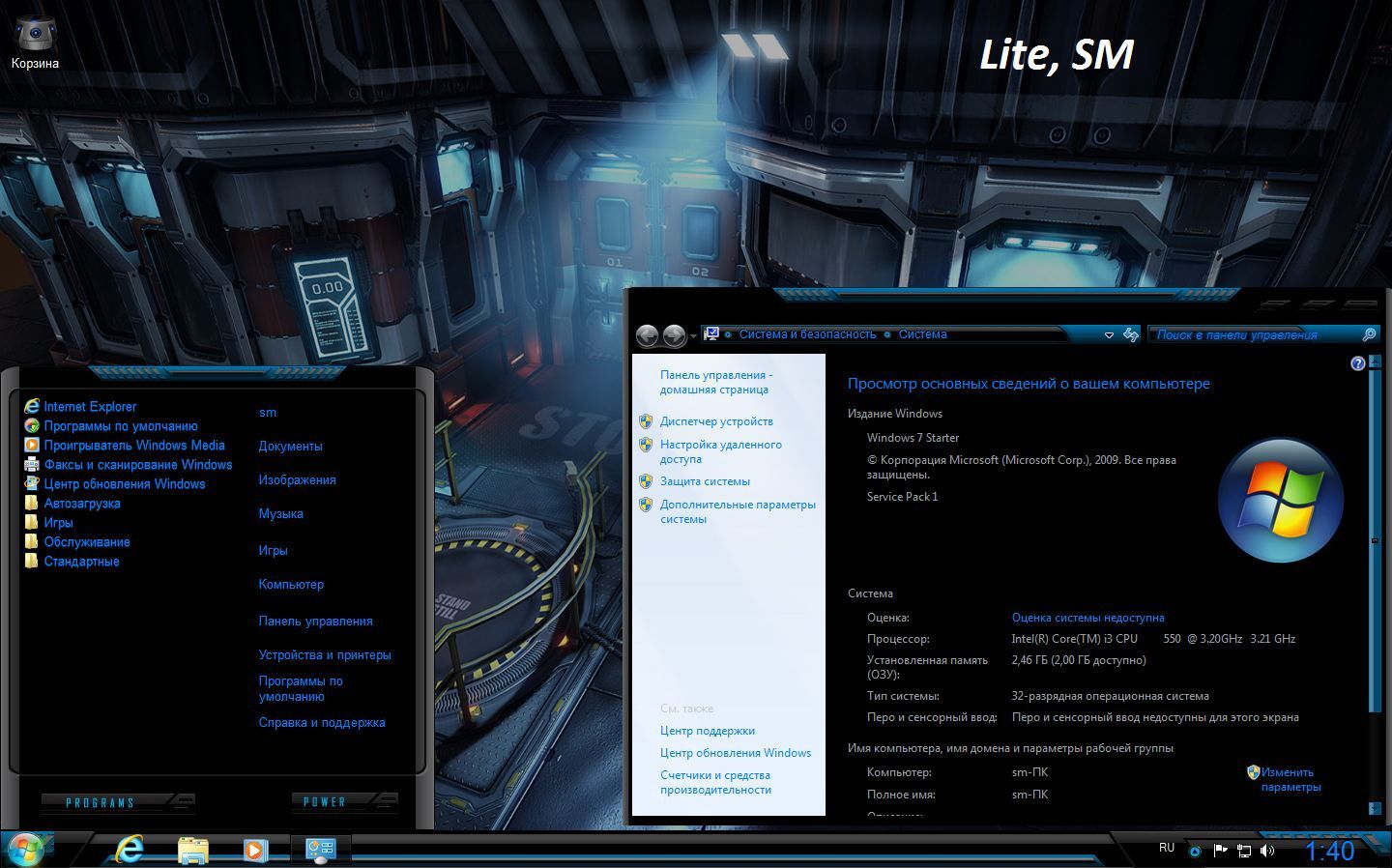Open recent pages dropdown arrow
The image size is (1392, 868).
tap(693, 336)
